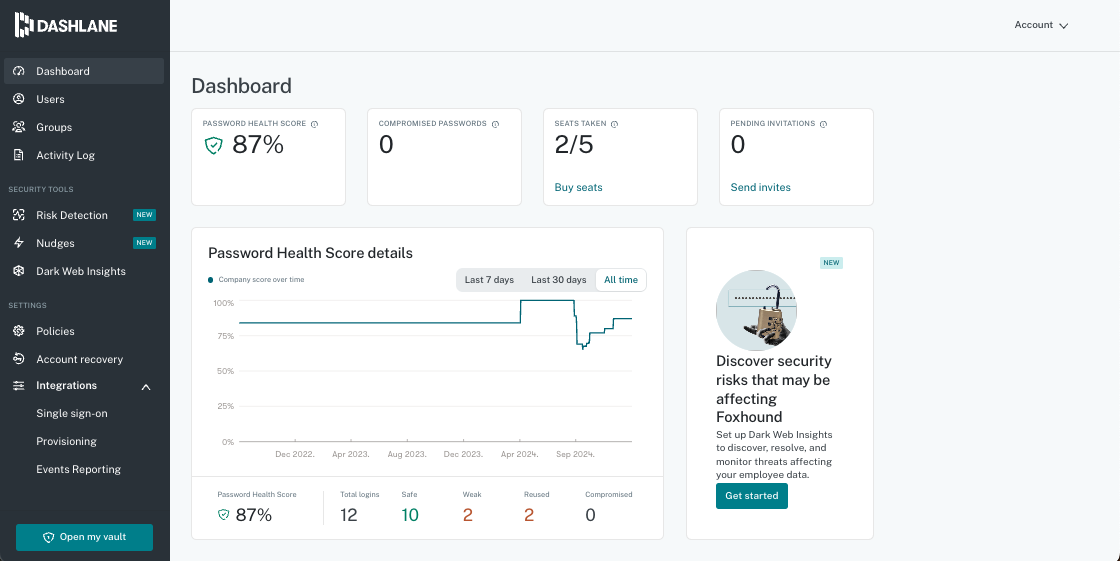Click the Activity Log document icon
This screenshot has height=561, width=1120.
18,155
